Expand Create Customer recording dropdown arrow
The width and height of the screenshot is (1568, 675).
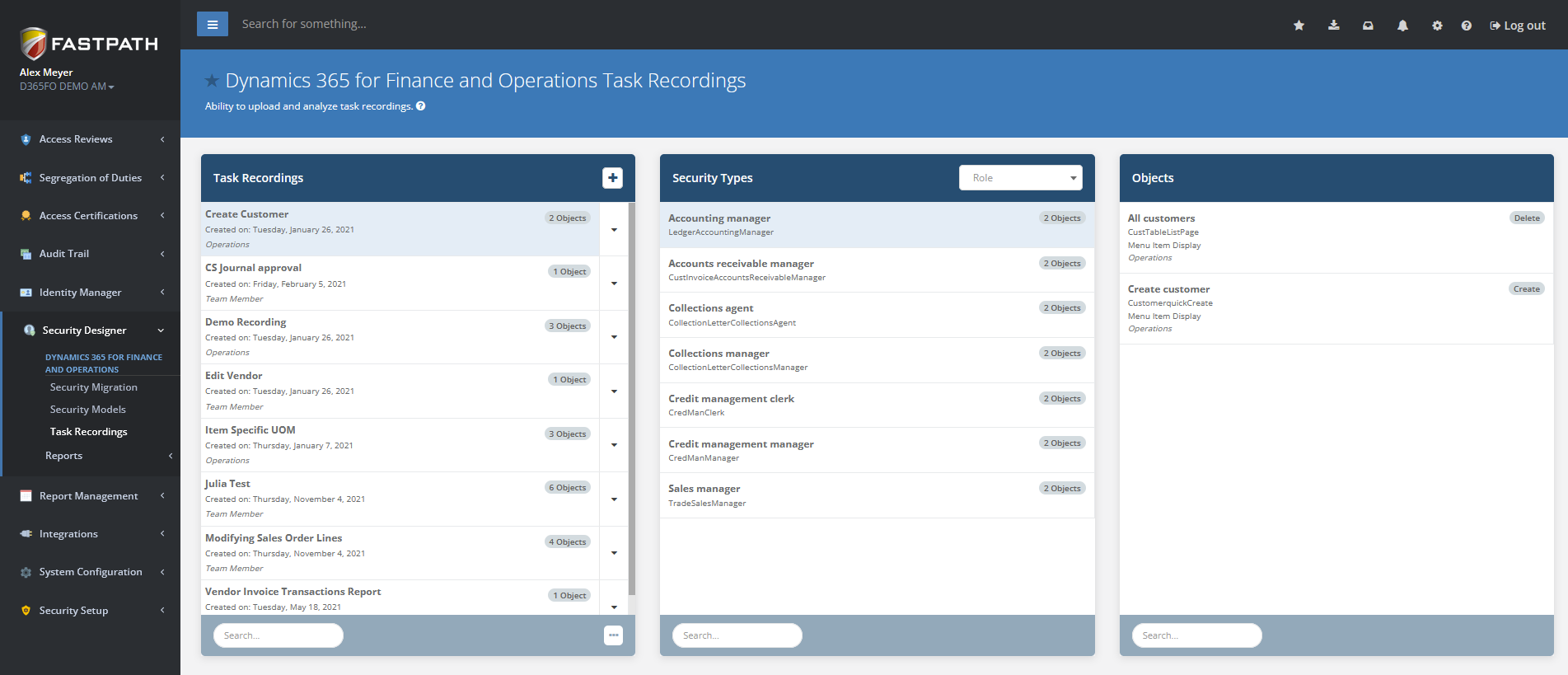(614, 229)
